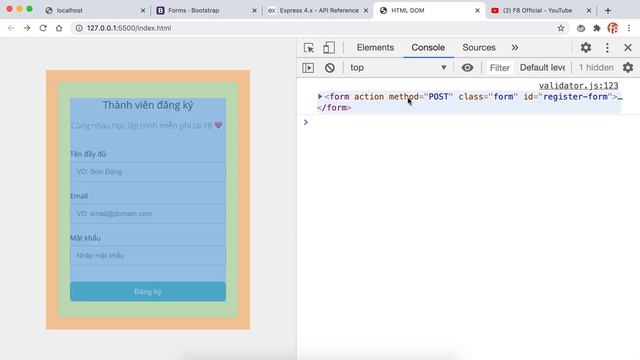Close the F8 Official YouTube tab
Viewport: 640px width, 360px height.
589,11
